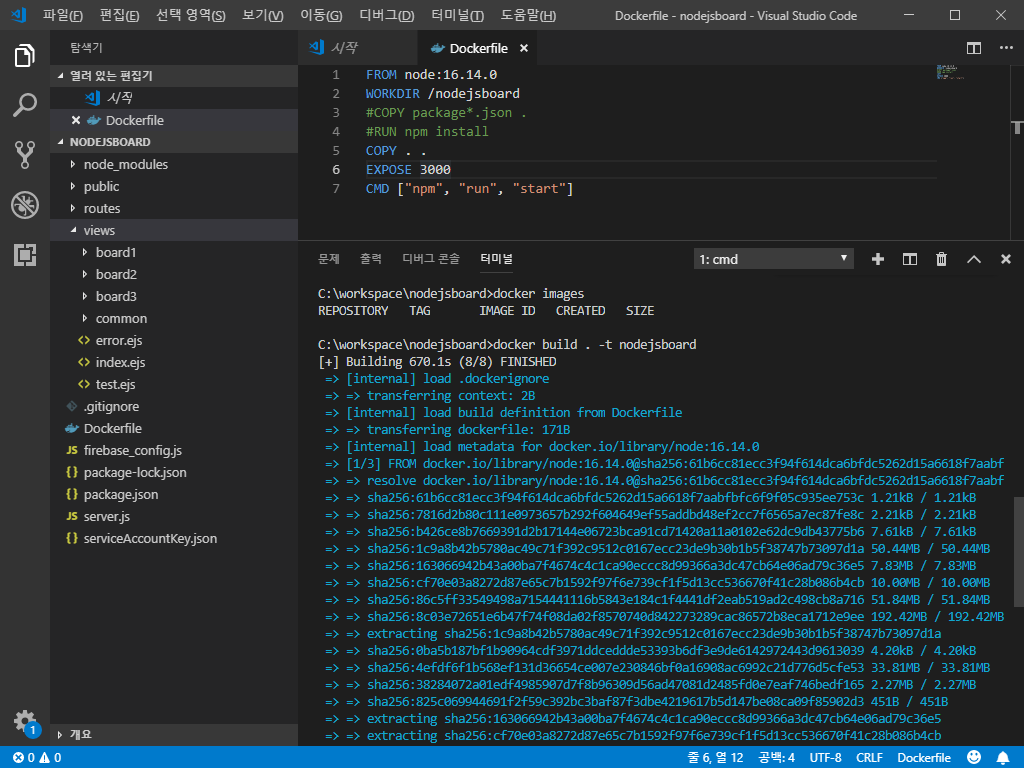Viewport: 1024px width, 768px height.
Task: Open the Explorer view in activity bar
Action: pyautogui.click(x=24, y=56)
